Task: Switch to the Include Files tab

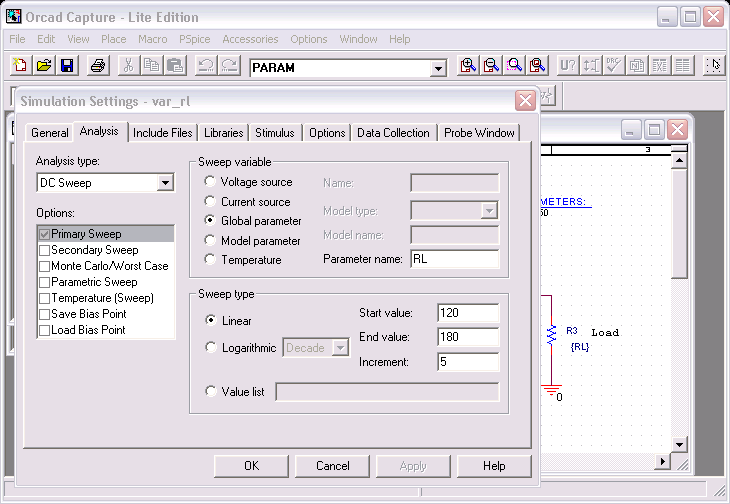Action: tap(162, 133)
